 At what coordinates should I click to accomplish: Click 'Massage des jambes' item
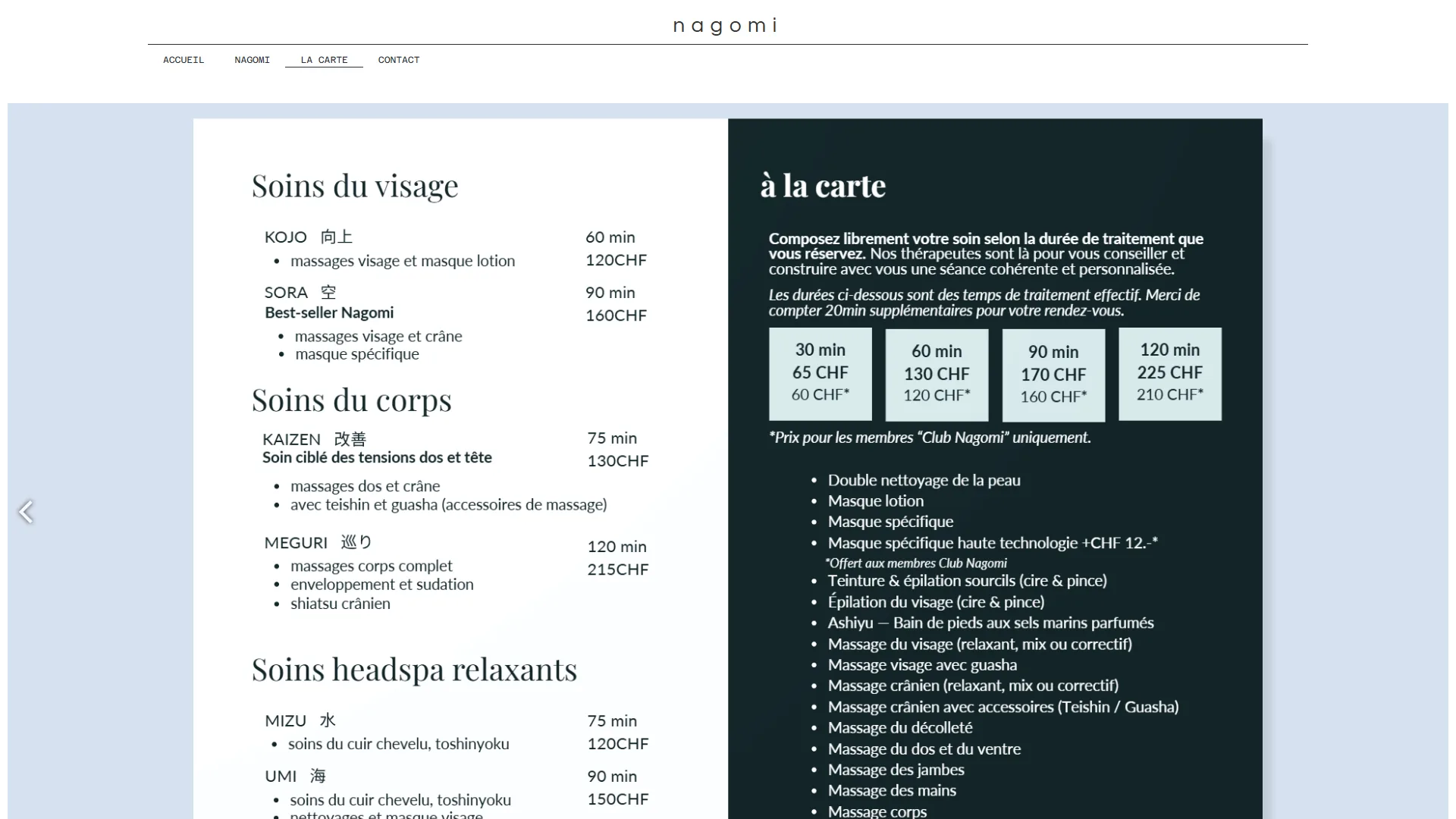coord(896,770)
